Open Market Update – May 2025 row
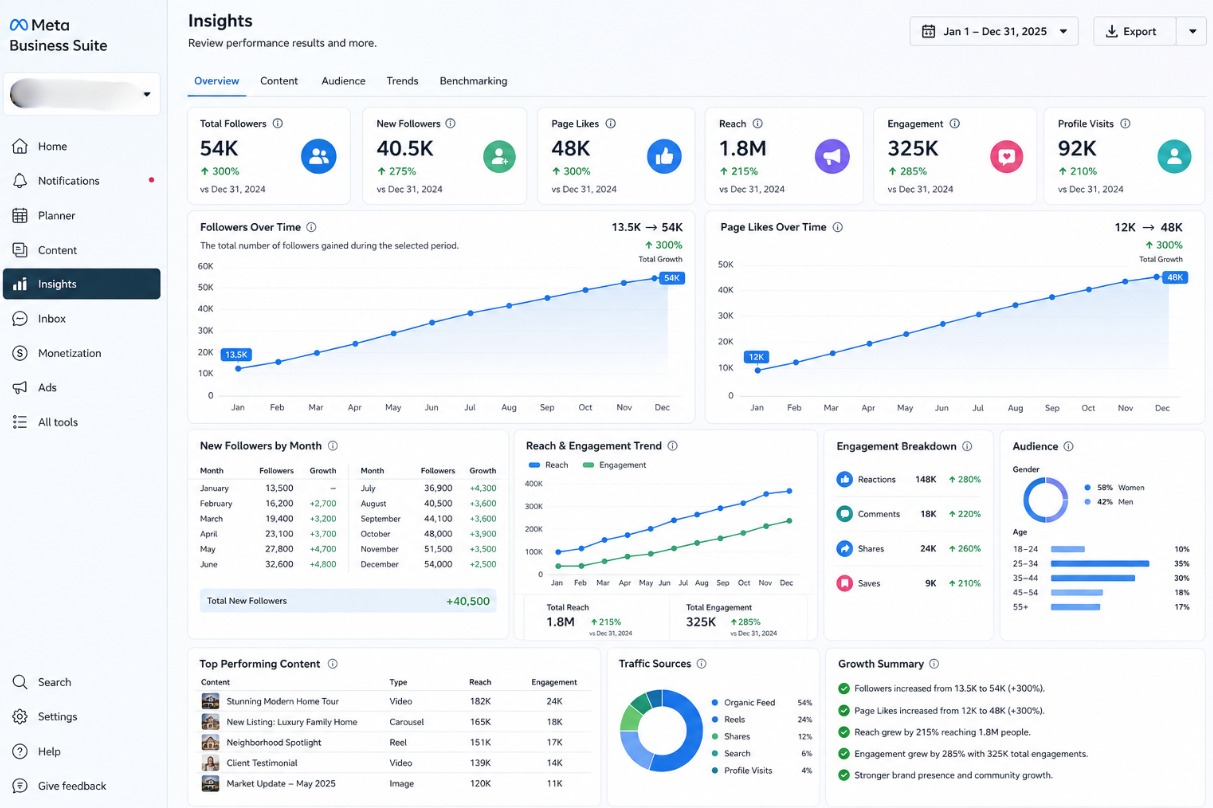Viewport: 1213px width, 808px height. pyautogui.click(x=396, y=784)
